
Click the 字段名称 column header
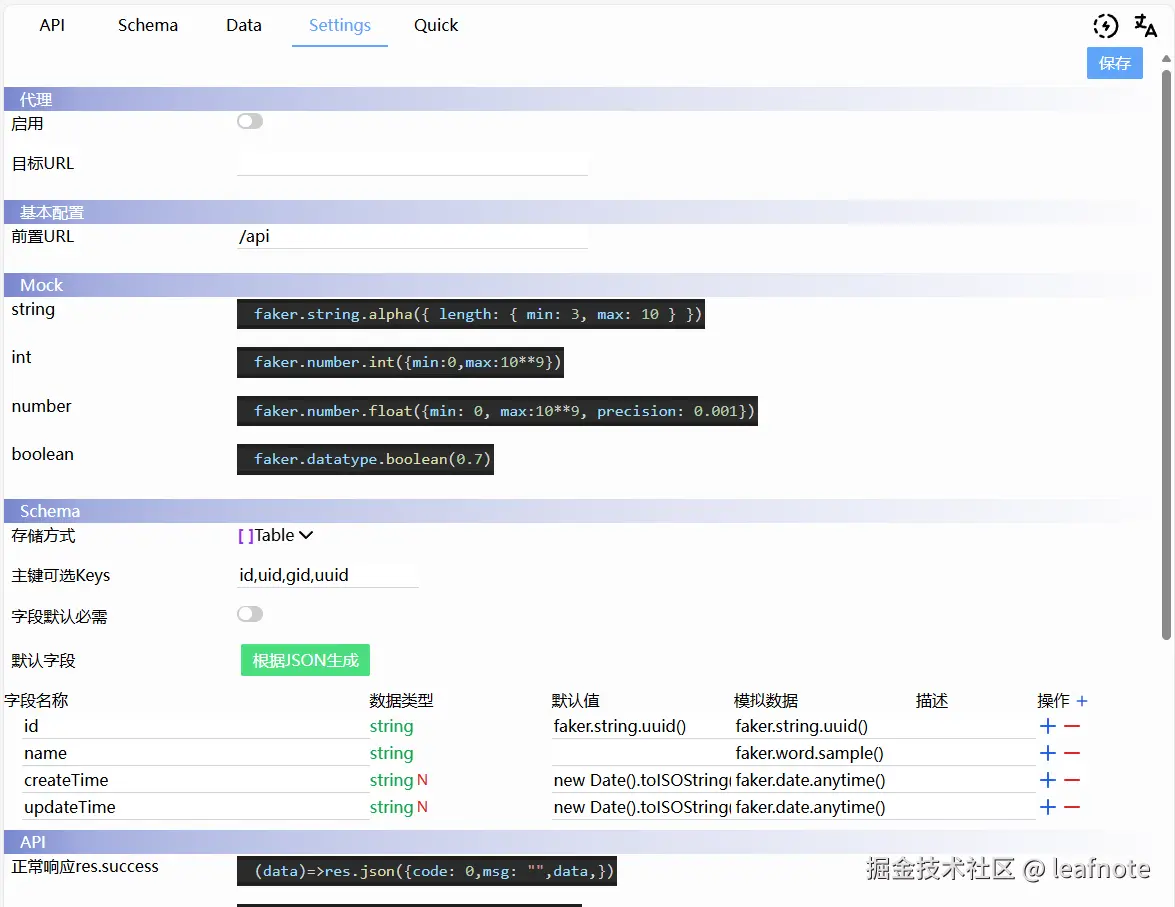click(x=36, y=701)
